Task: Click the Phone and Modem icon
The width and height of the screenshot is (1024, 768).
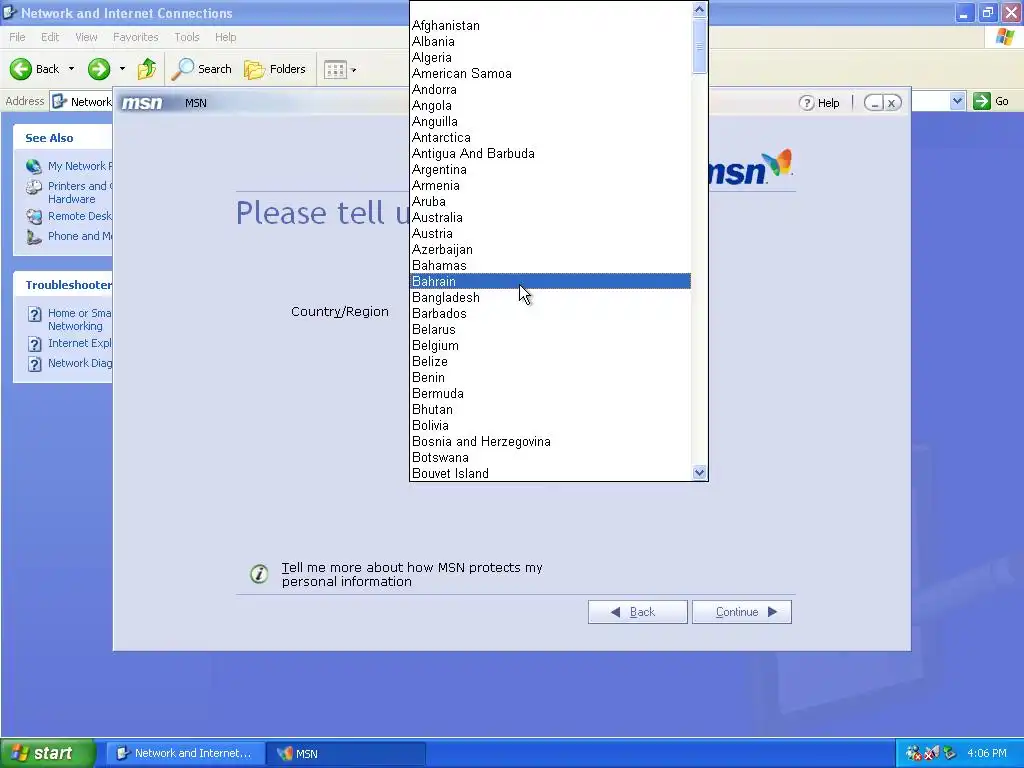Action: point(34,236)
